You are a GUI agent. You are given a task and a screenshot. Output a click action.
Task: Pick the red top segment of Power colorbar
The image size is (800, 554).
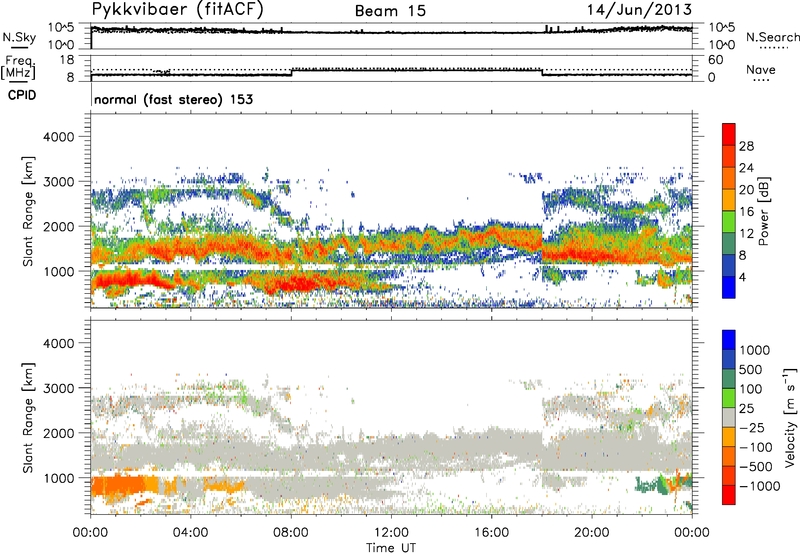pos(729,135)
